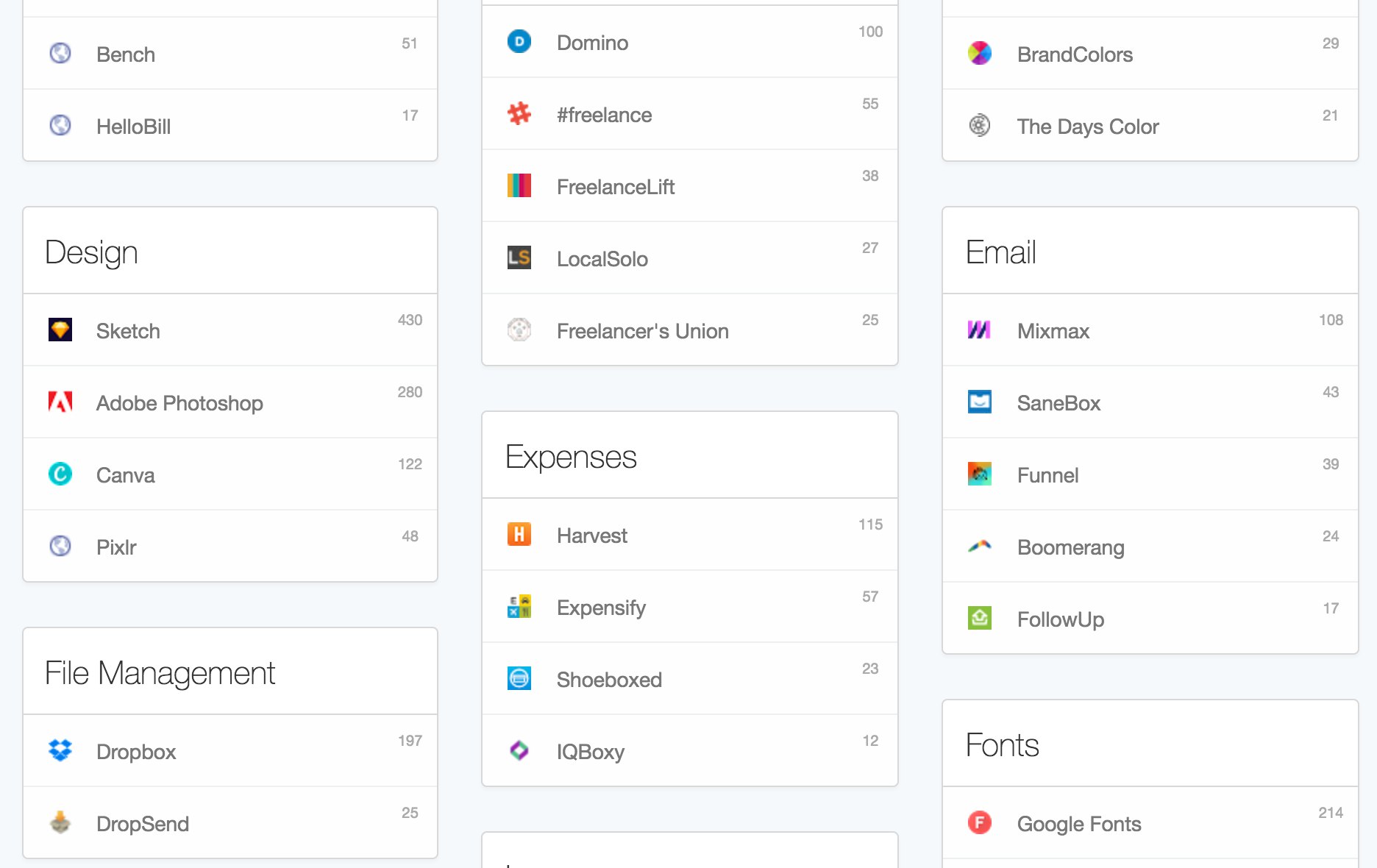
Task: Click the Google Fonts red F icon
Action: pyautogui.click(x=980, y=822)
